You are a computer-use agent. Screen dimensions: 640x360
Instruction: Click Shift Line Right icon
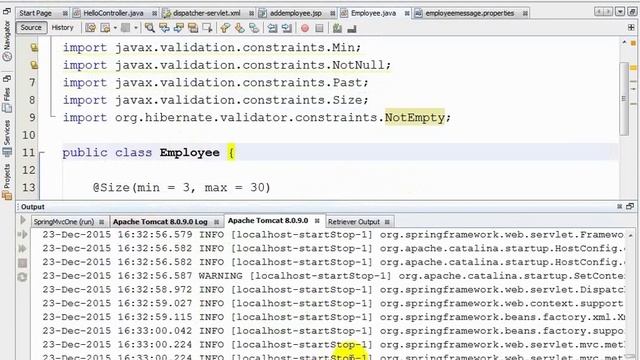pos(287,28)
